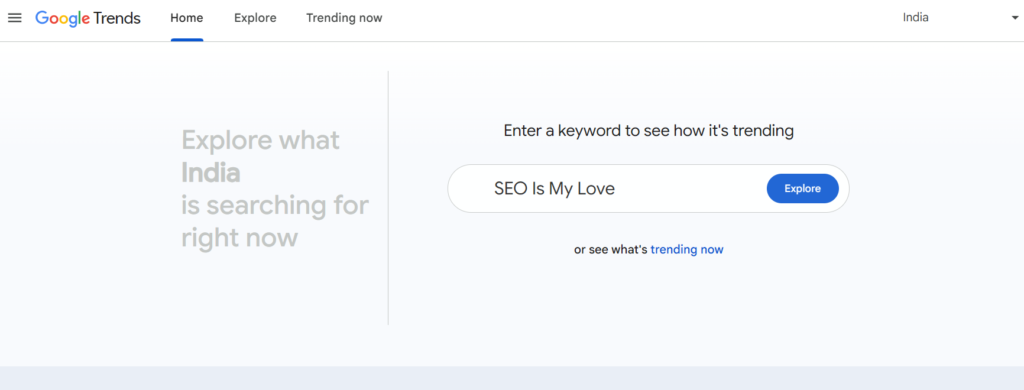The width and height of the screenshot is (1024, 390).
Task: Switch to the Home tab
Action: click(x=187, y=18)
